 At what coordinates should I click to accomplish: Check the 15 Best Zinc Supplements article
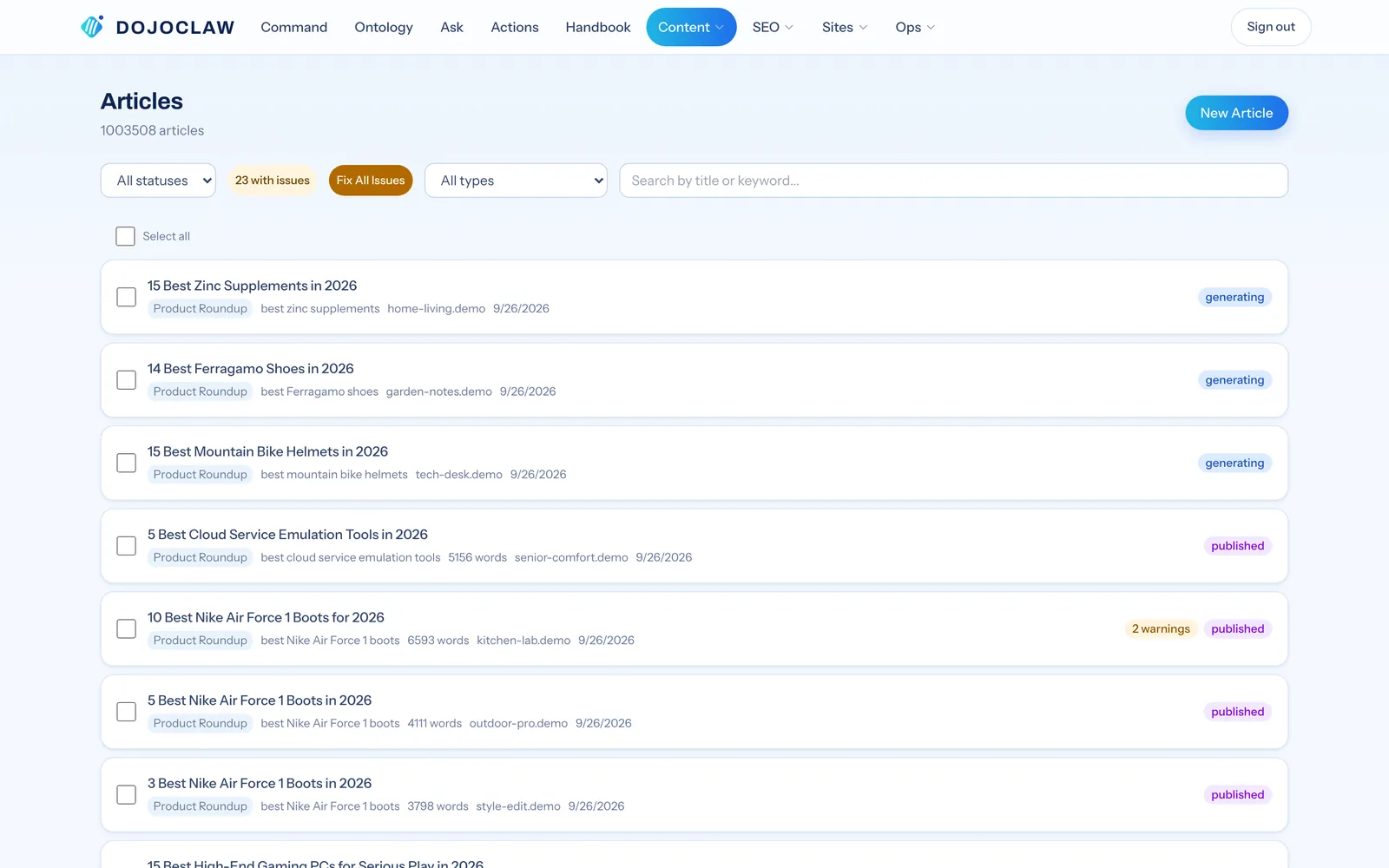click(x=127, y=297)
